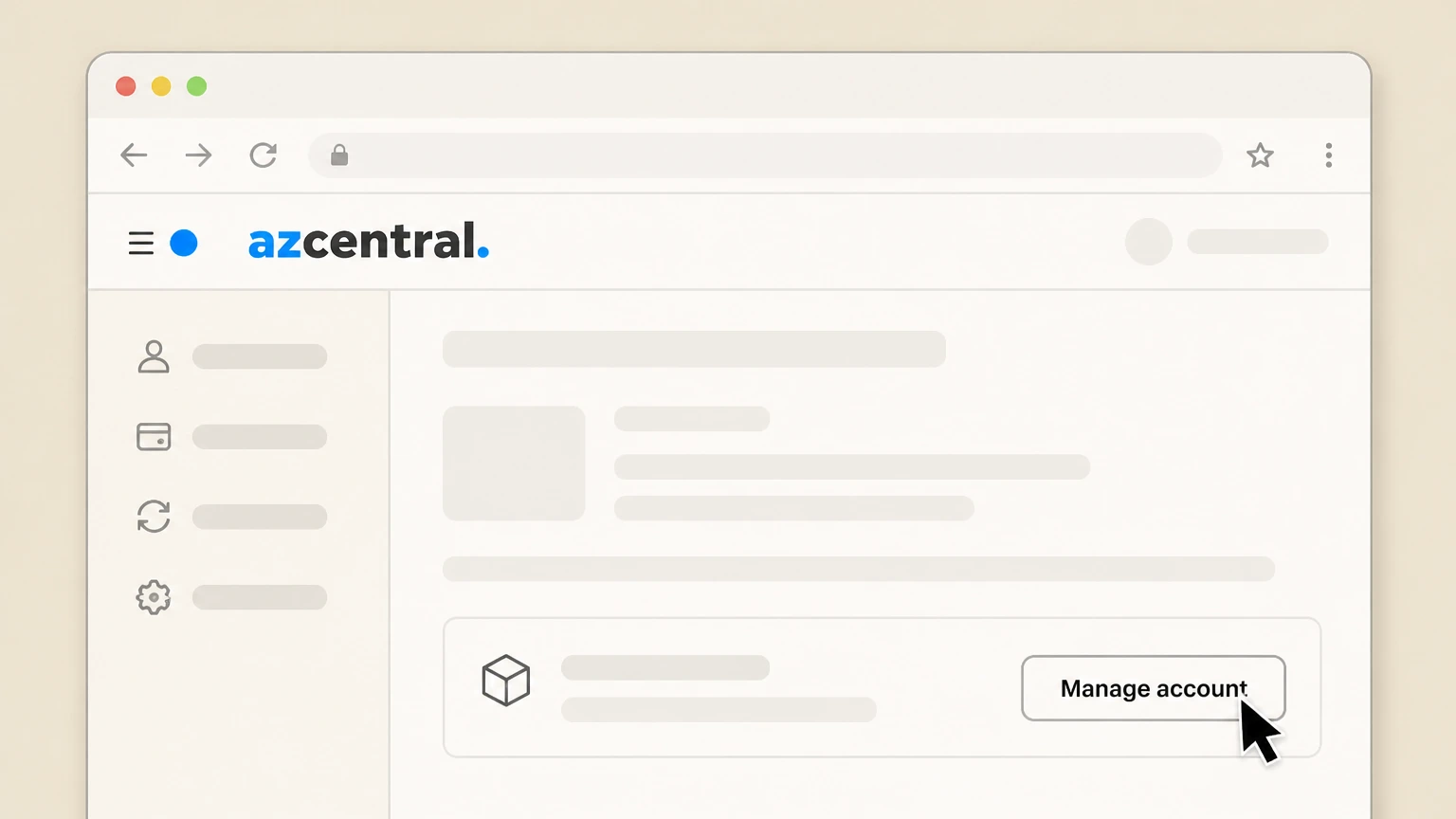1456x819 pixels.
Task: Open the hamburger menu icon
Action: [141, 244]
